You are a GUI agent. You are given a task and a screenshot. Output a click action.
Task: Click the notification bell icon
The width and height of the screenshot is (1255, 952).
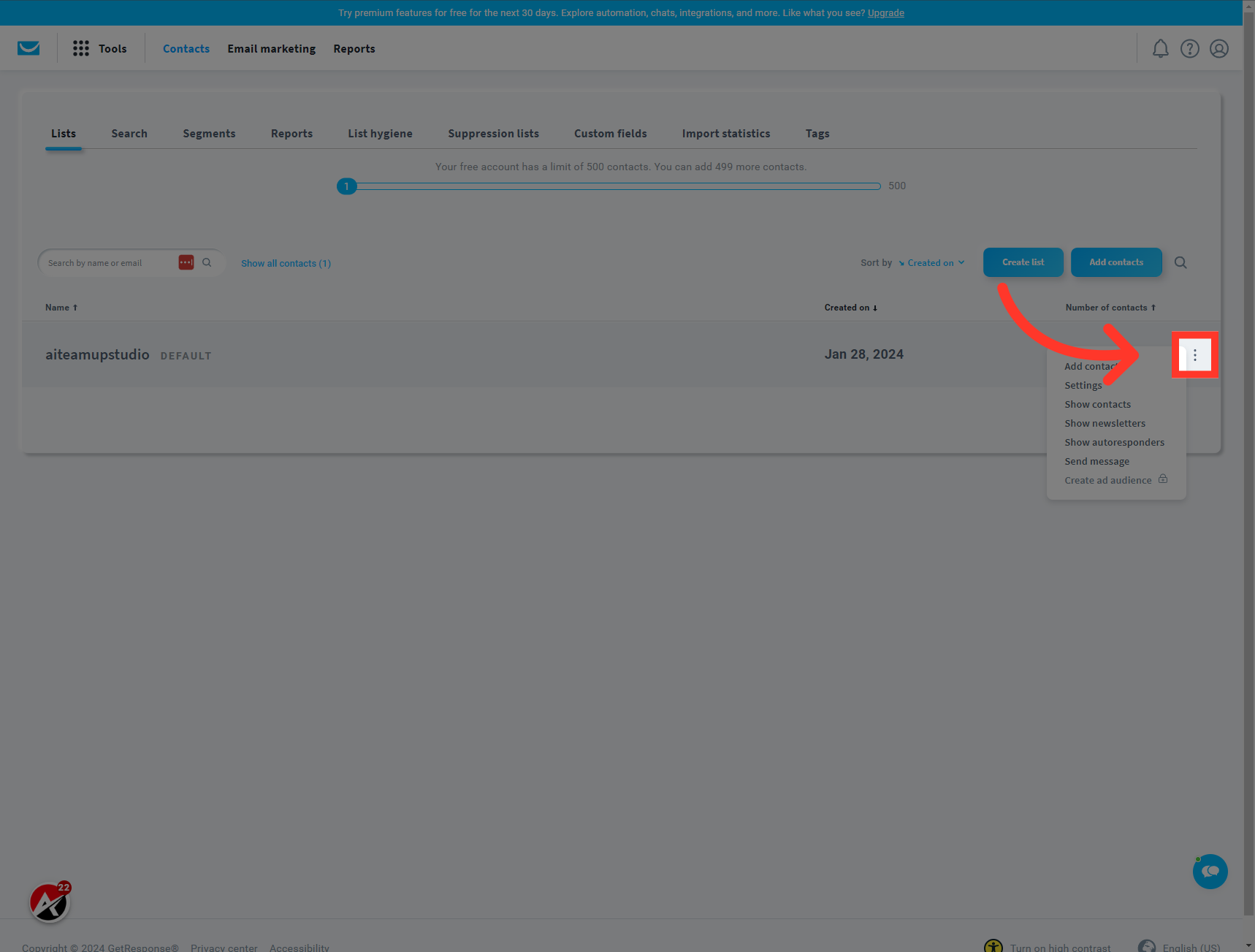coord(1160,48)
